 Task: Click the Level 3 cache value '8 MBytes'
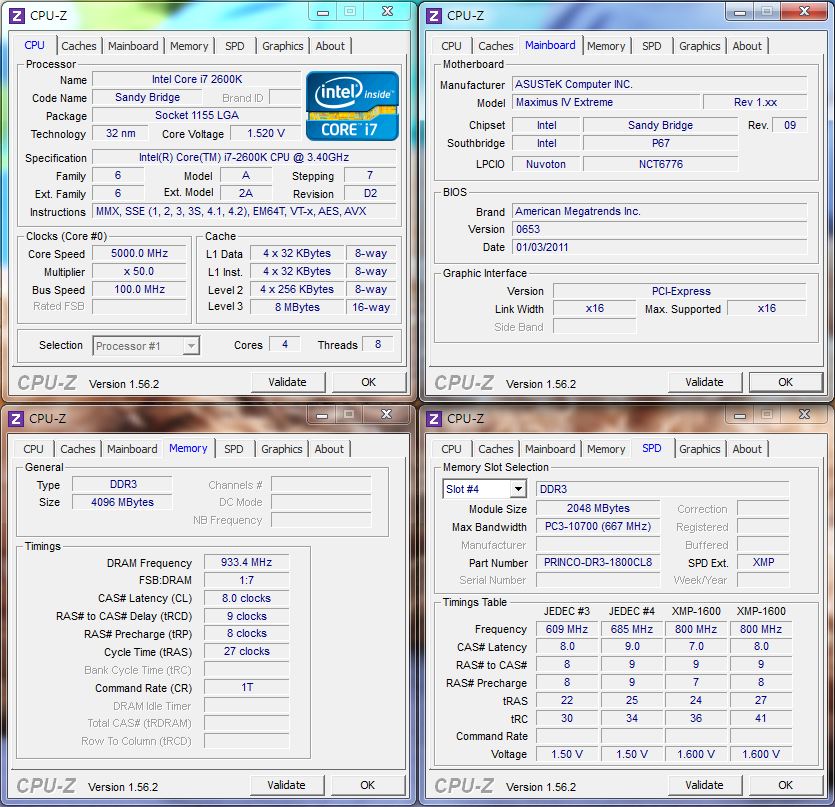(297, 307)
